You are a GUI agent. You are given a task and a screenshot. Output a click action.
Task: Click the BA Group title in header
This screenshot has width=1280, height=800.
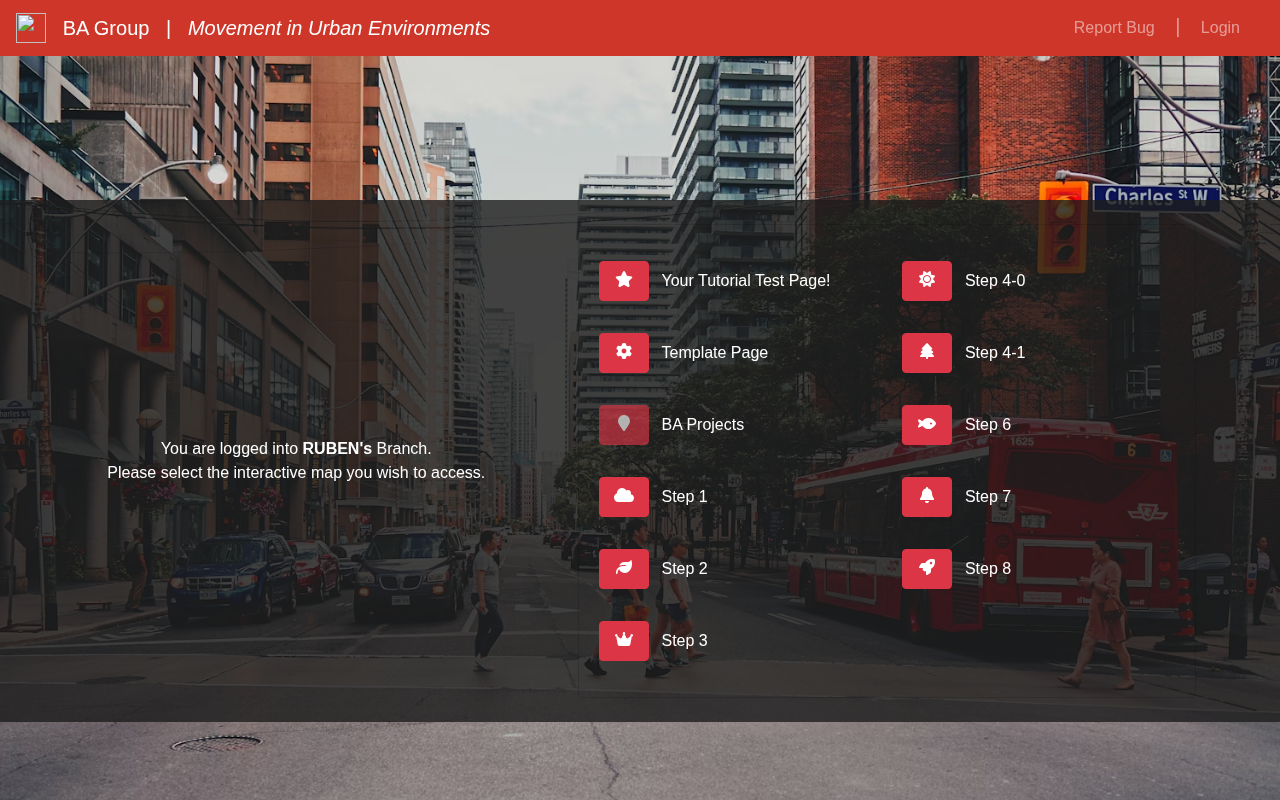[x=106, y=28]
